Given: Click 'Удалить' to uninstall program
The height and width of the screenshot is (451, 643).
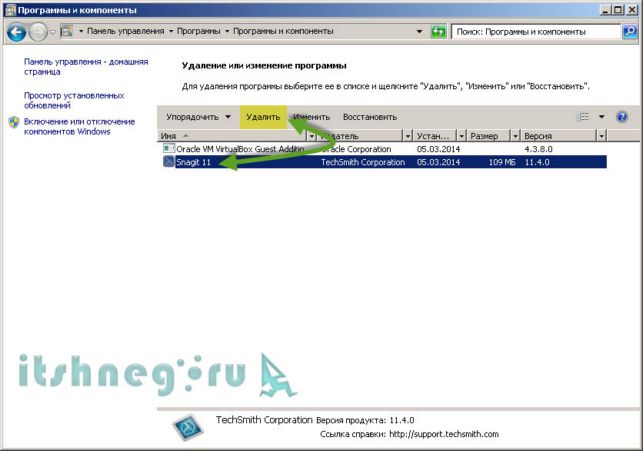Looking at the screenshot, I should [x=263, y=117].
